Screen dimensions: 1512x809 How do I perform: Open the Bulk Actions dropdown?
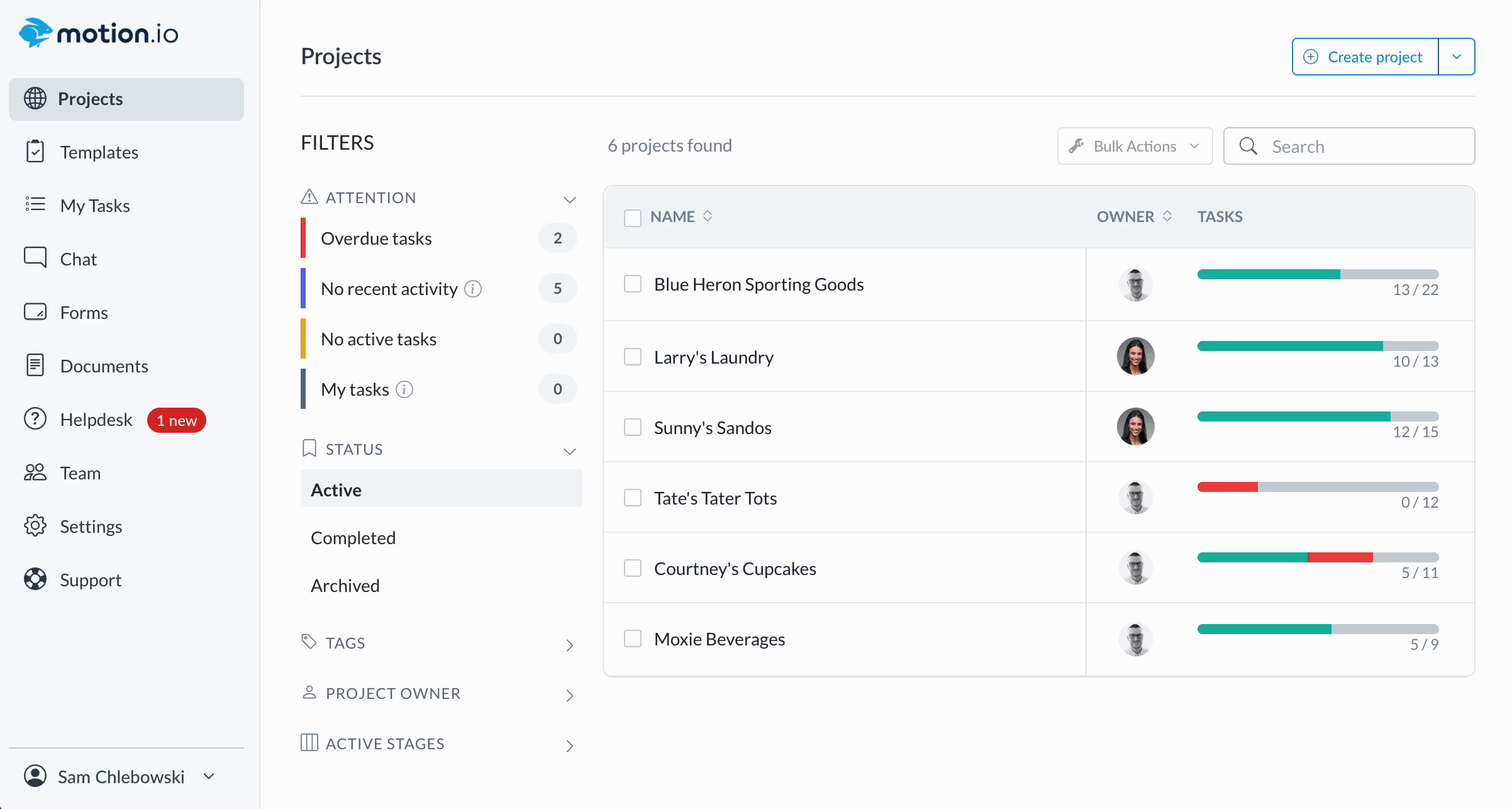(1135, 146)
